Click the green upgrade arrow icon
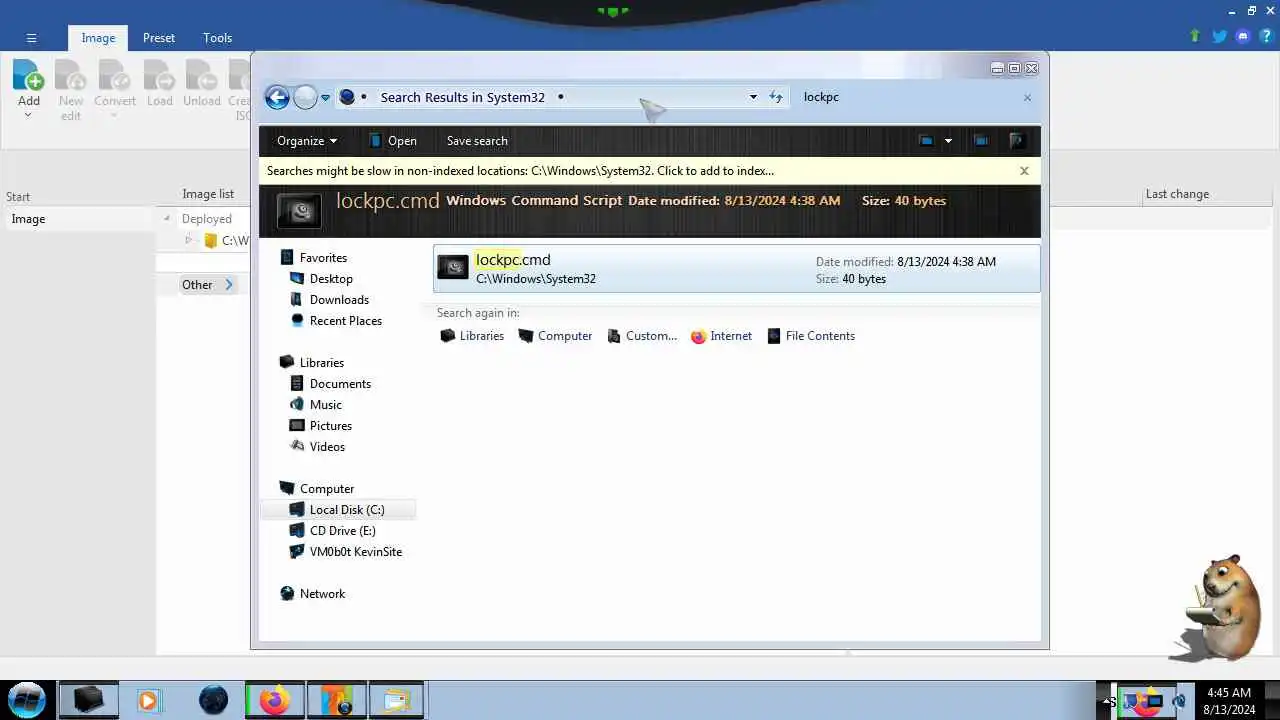Image resolution: width=1280 pixels, height=720 pixels. pyautogui.click(x=1194, y=36)
